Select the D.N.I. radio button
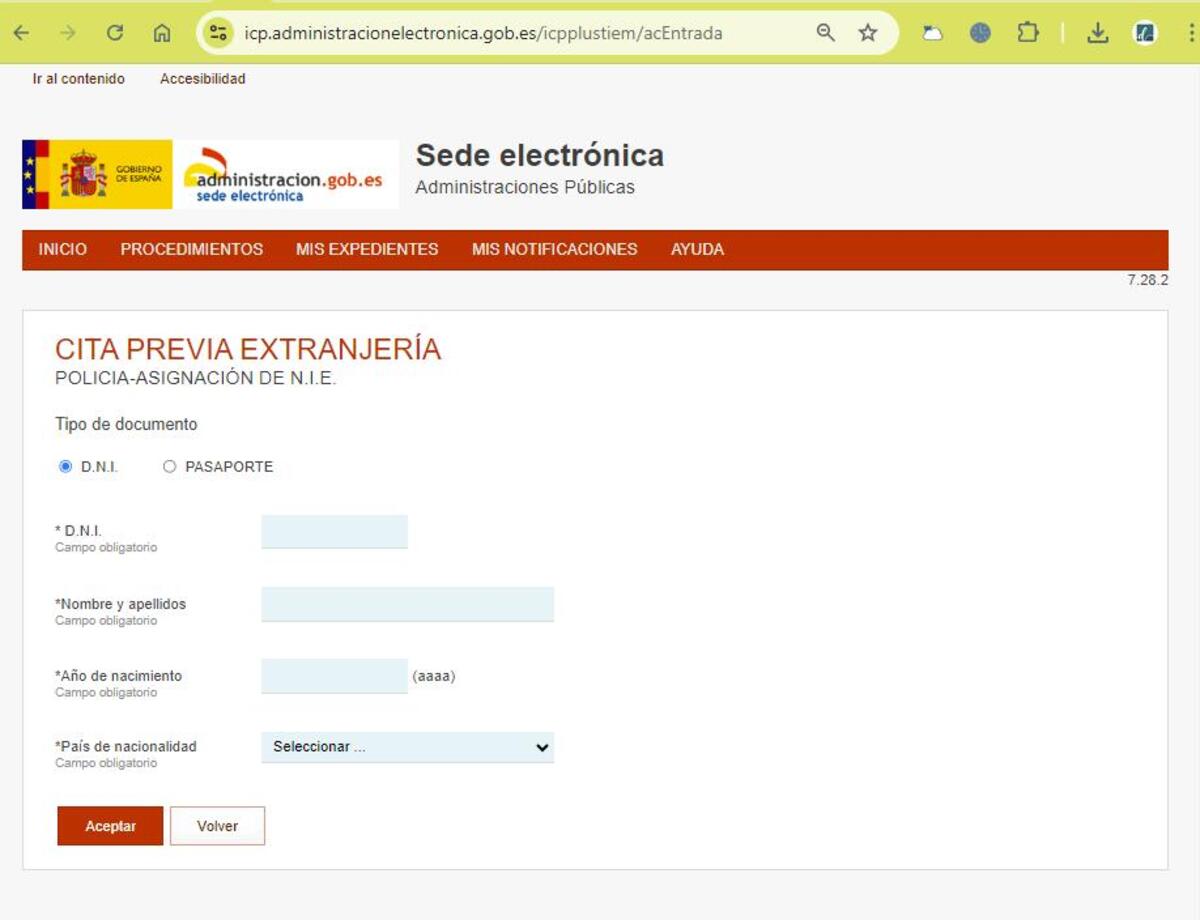 tap(66, 467)
